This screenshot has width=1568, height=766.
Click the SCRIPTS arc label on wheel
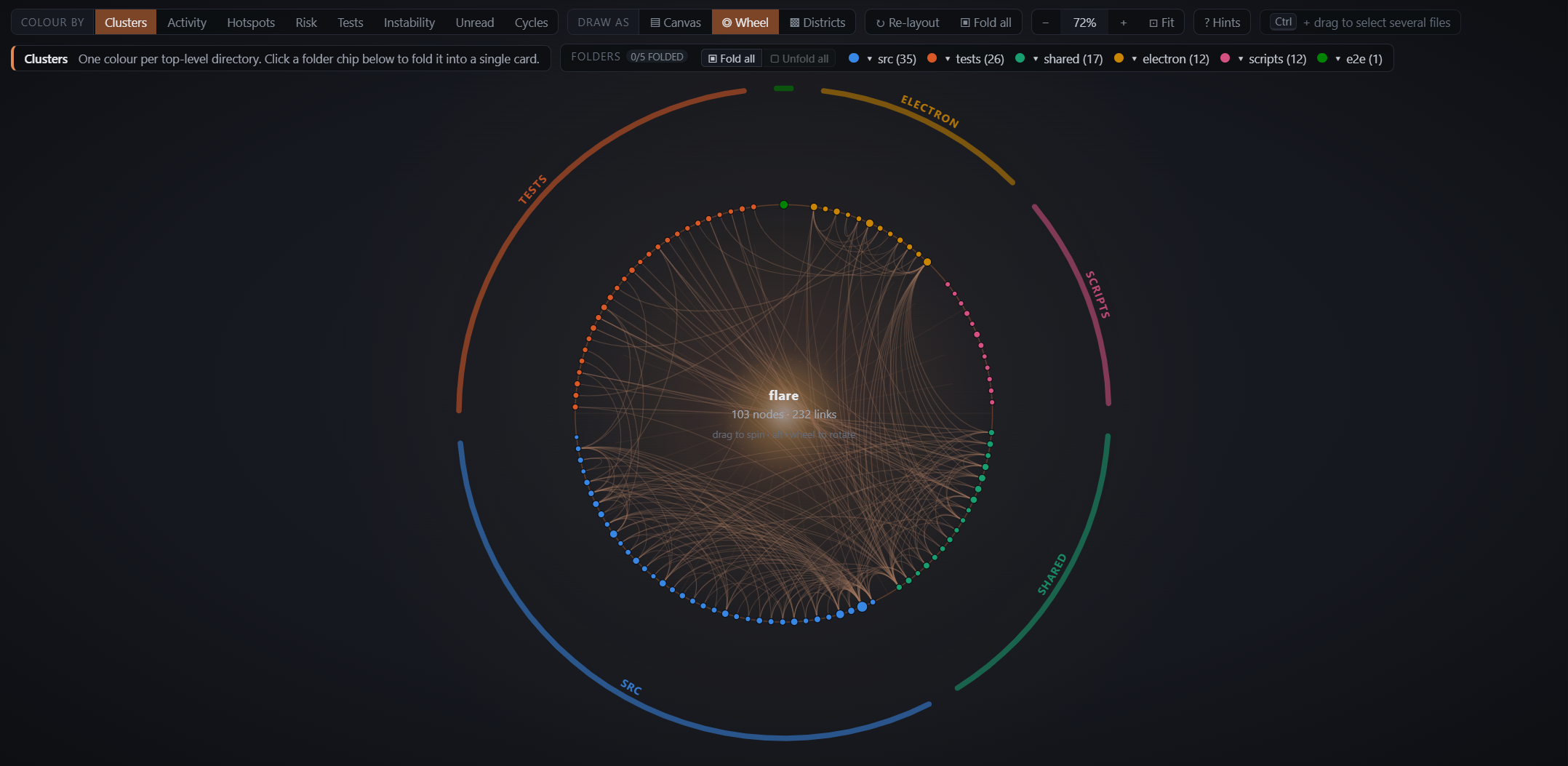[1097, 295]
